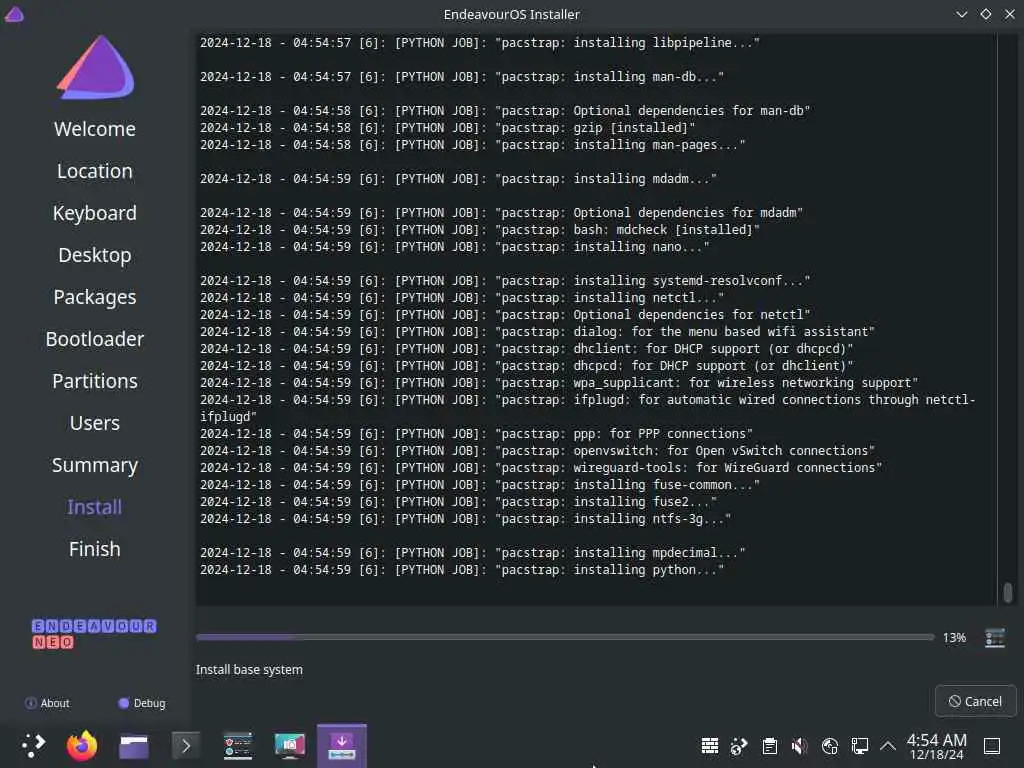Click the installation progress bar

565,637
